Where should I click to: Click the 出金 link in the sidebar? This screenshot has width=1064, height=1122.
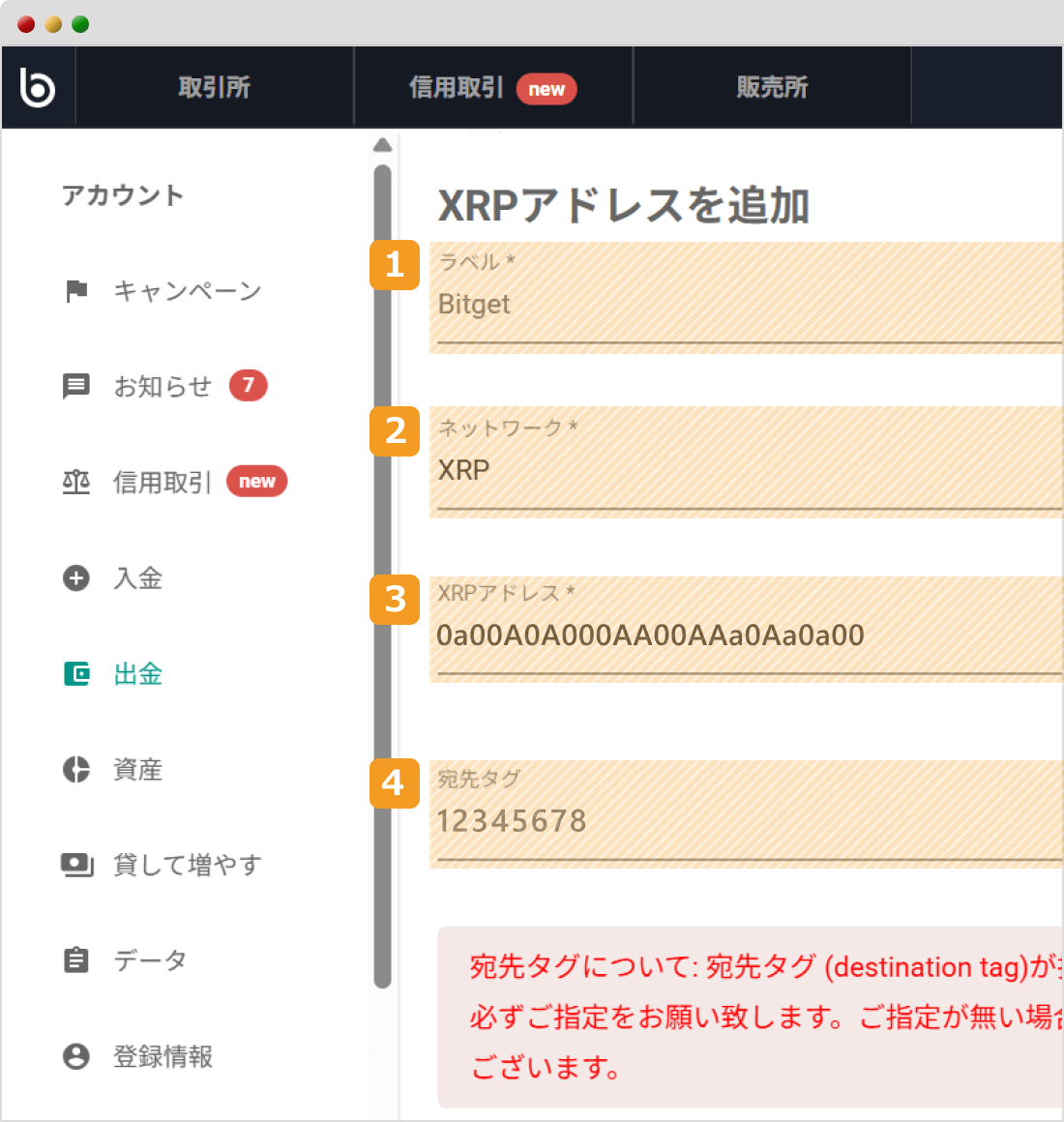137,673
